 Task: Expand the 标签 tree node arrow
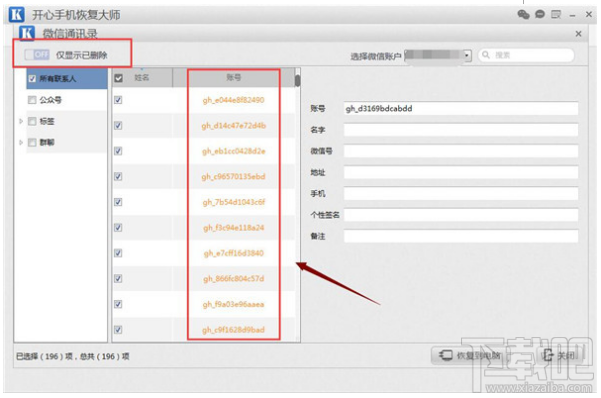(x=21, y=122)
